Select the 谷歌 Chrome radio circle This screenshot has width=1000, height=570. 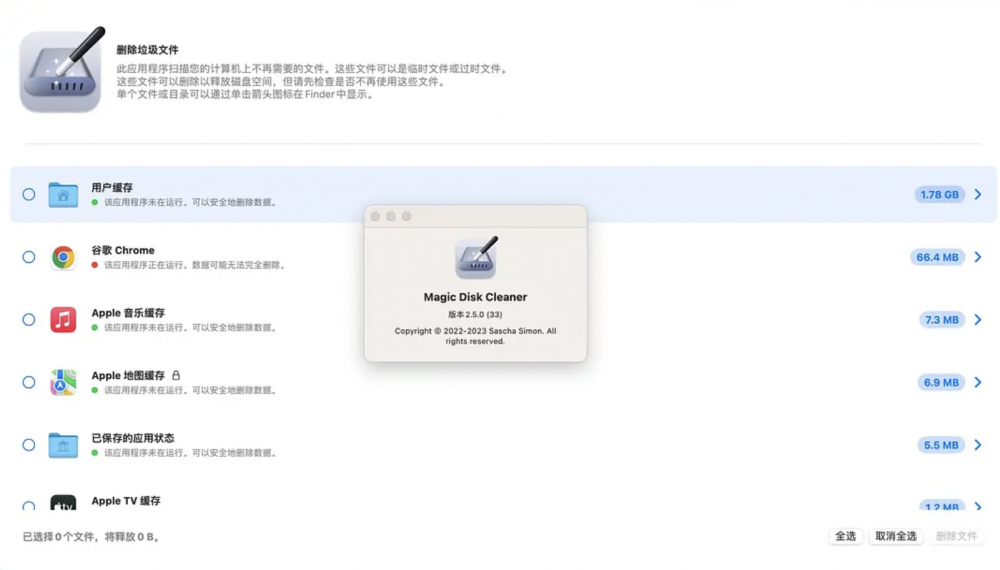(x=29, y=257)
